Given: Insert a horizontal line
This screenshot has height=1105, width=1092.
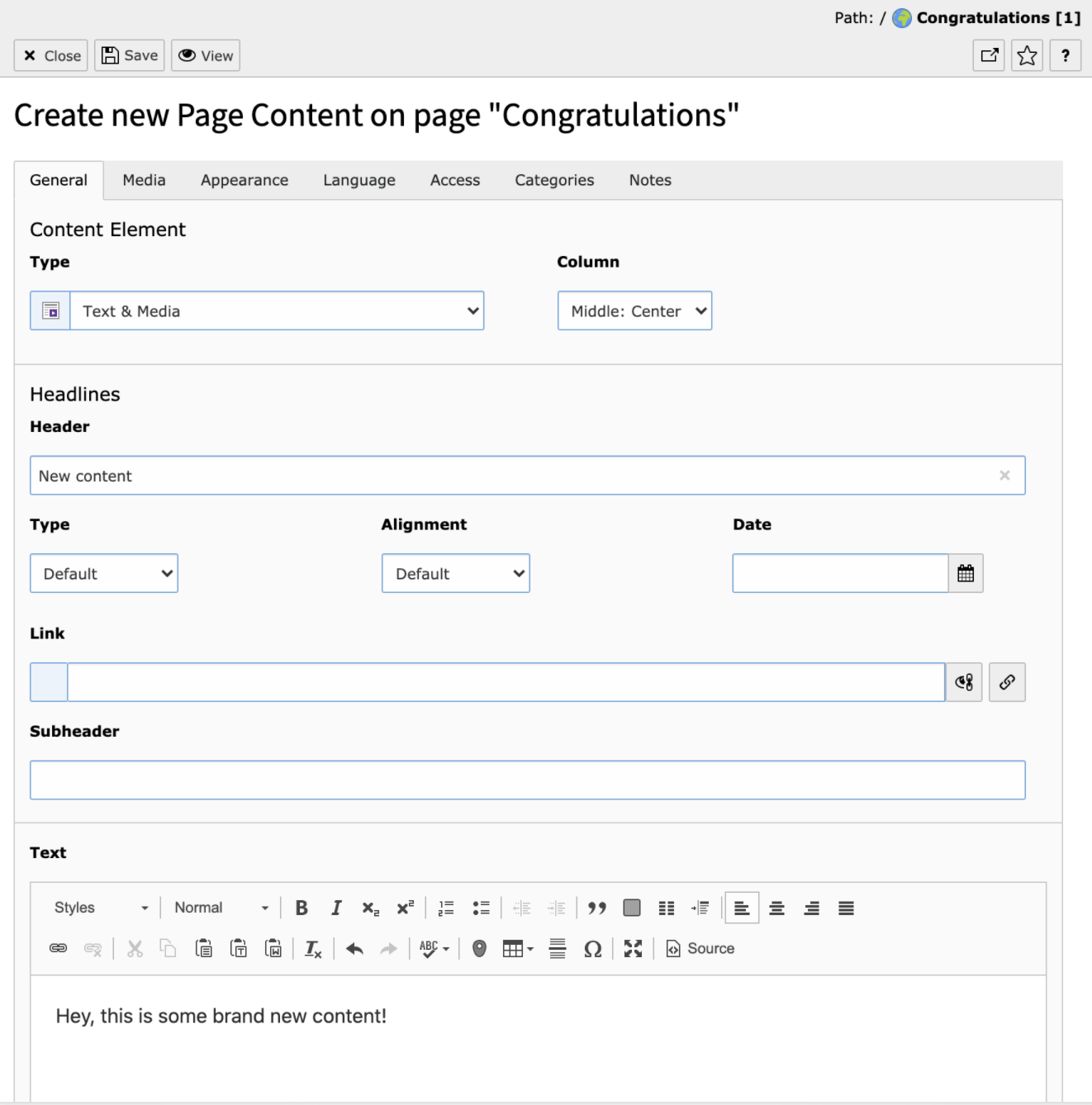Looking at the screenshot, I should pos(558,948).
